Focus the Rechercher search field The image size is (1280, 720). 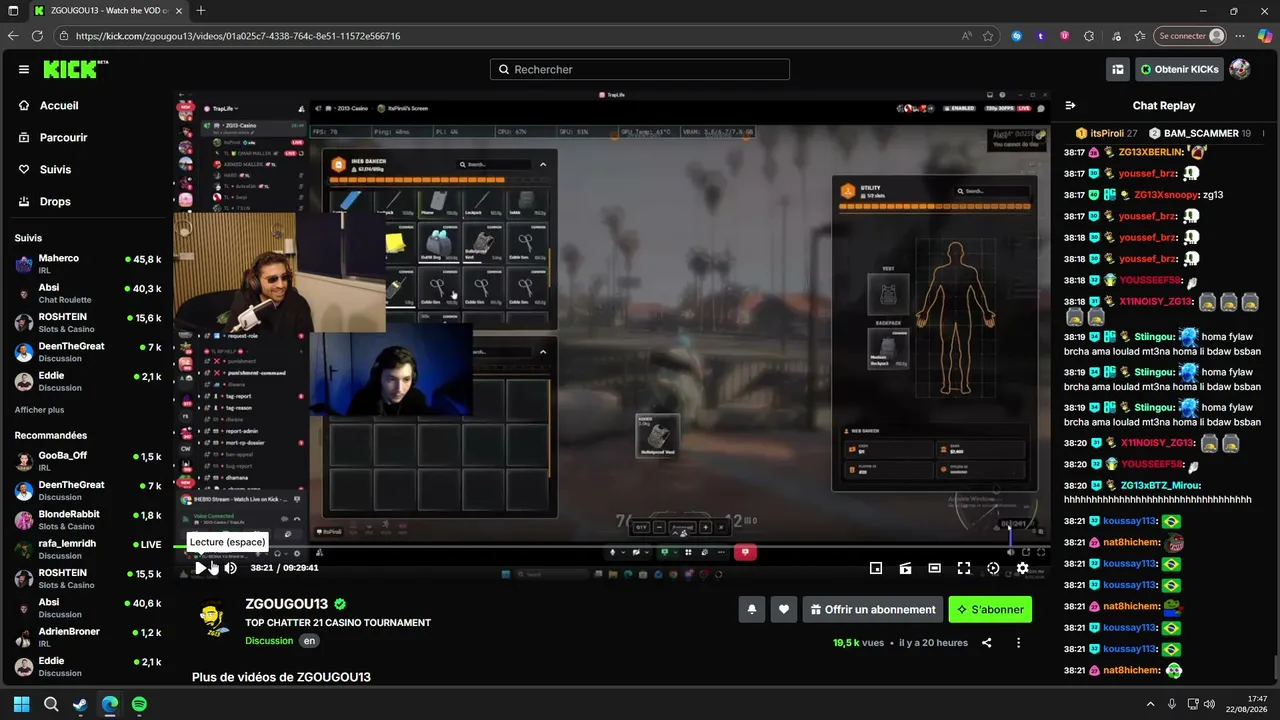640,70
